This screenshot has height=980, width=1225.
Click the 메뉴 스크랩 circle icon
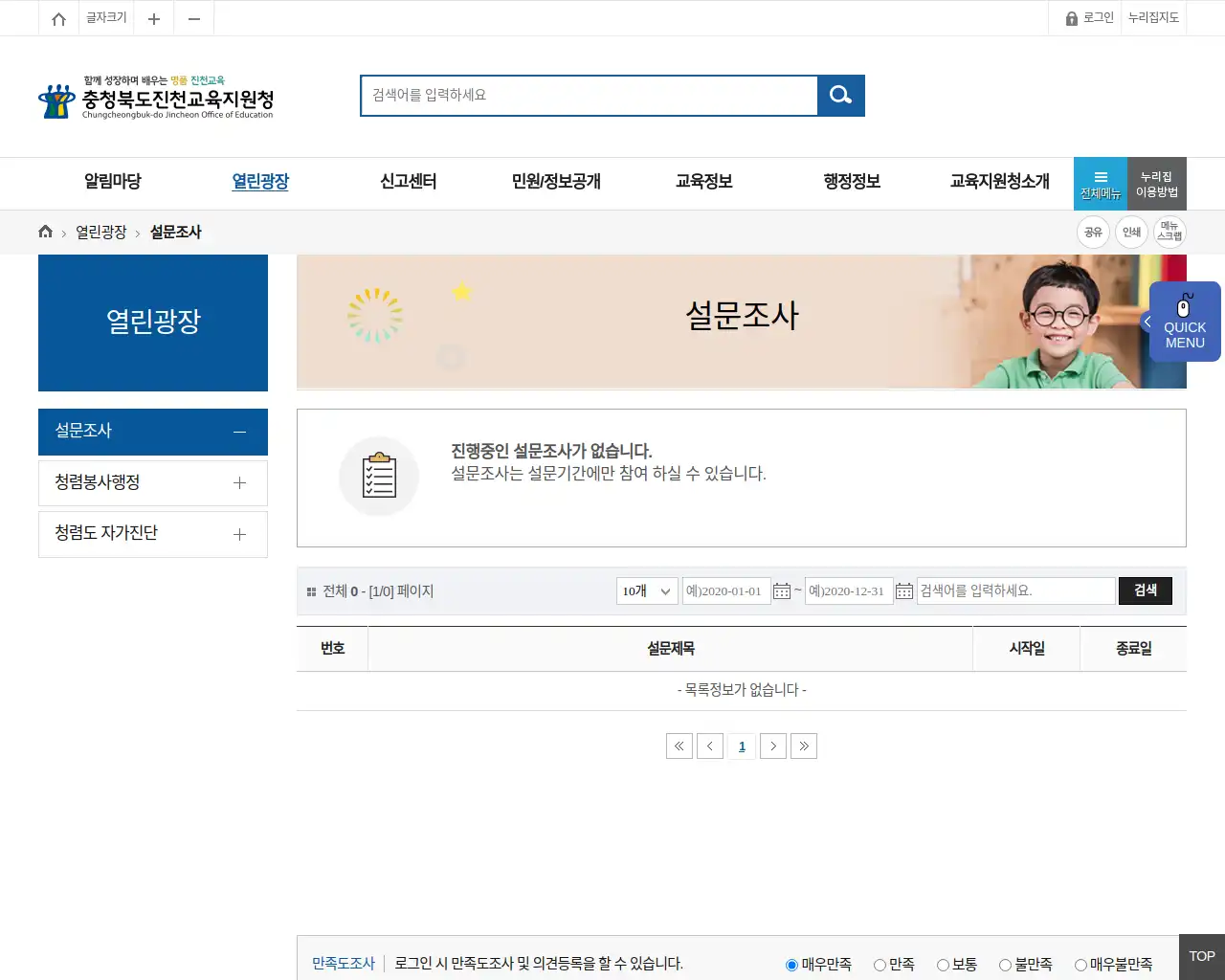[x=1169, y=232]
